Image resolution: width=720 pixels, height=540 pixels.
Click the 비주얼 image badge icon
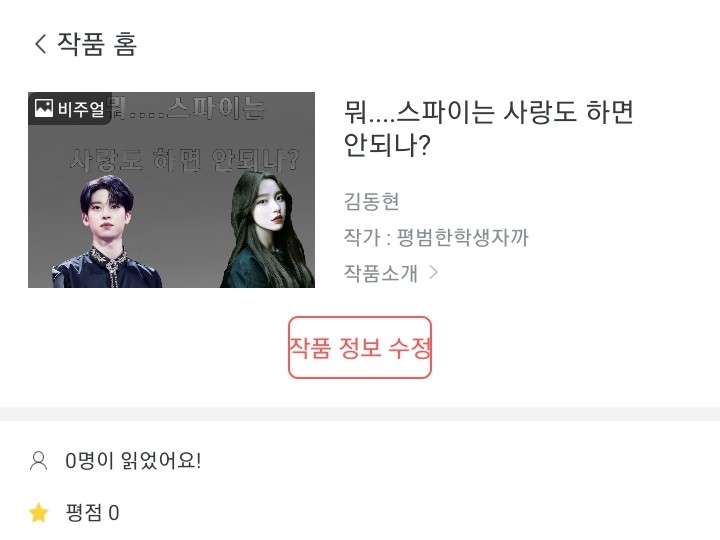(x=44, y=108)
